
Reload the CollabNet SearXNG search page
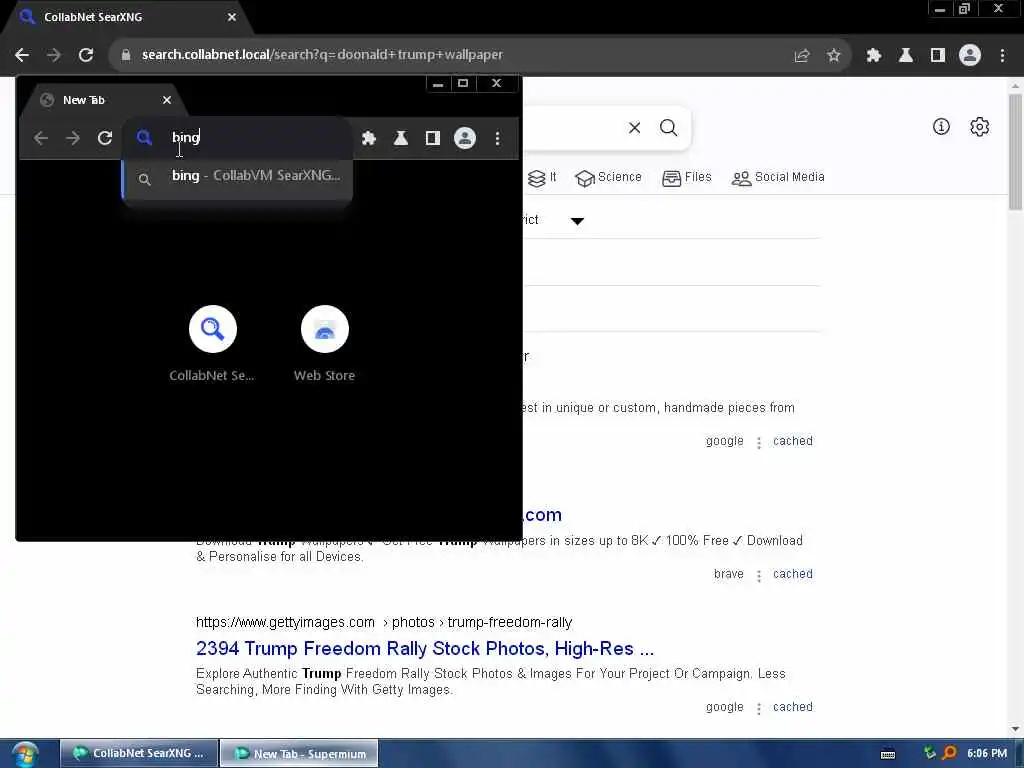86,55
